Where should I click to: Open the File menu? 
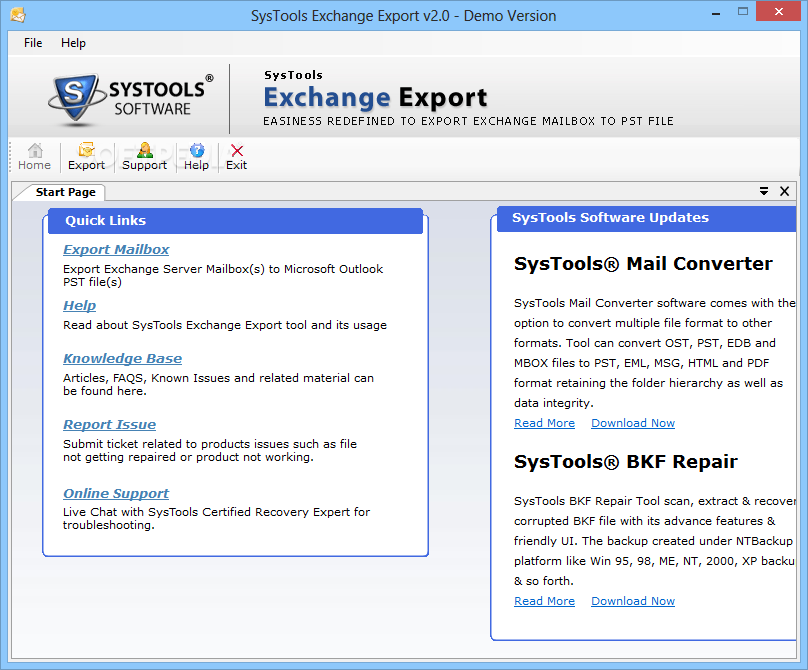tap(33, 43)
